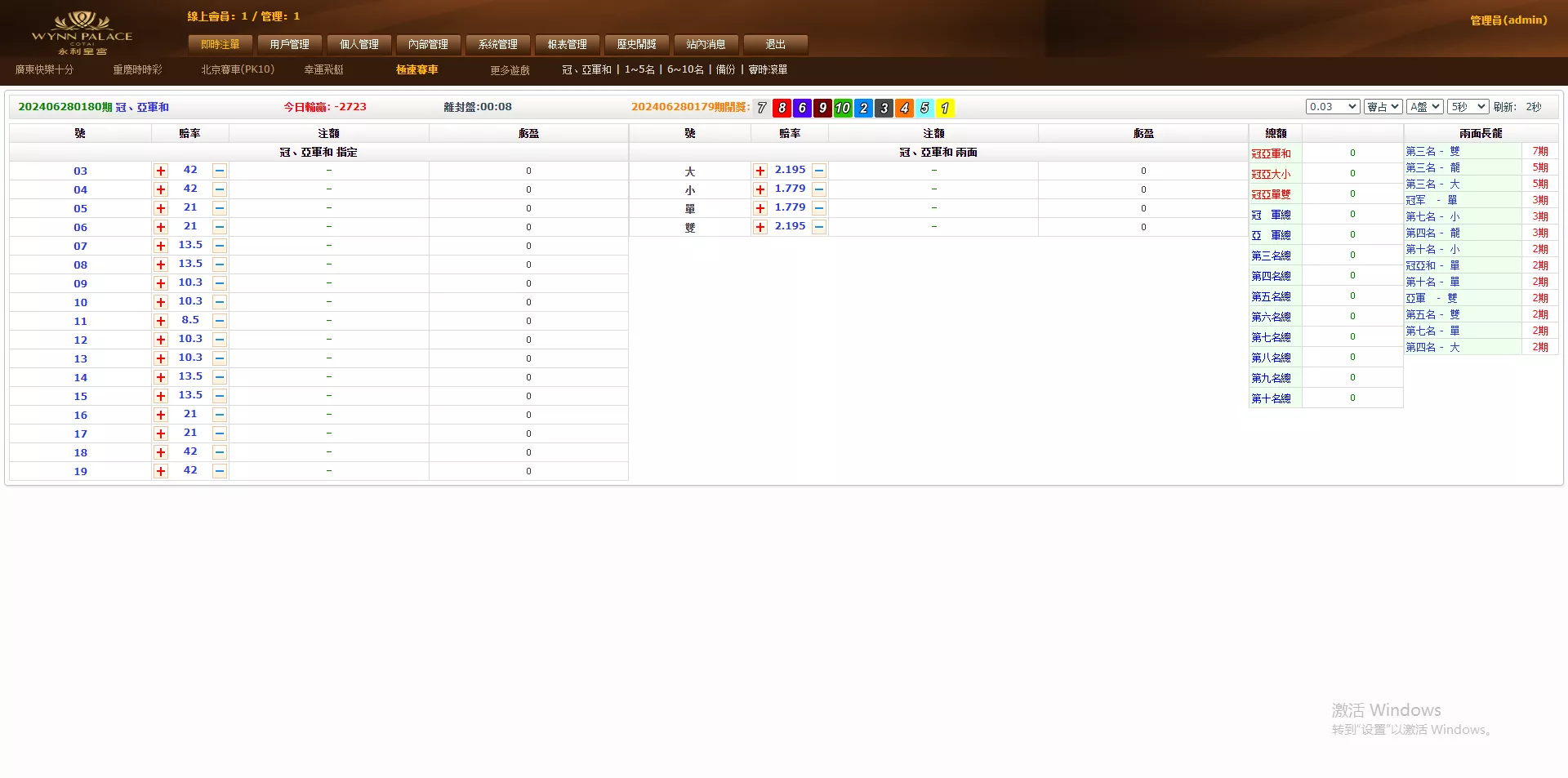Expand the 實占 dropdown
The height and width of the screenshot is (778, 1568).
point(1383,107)
